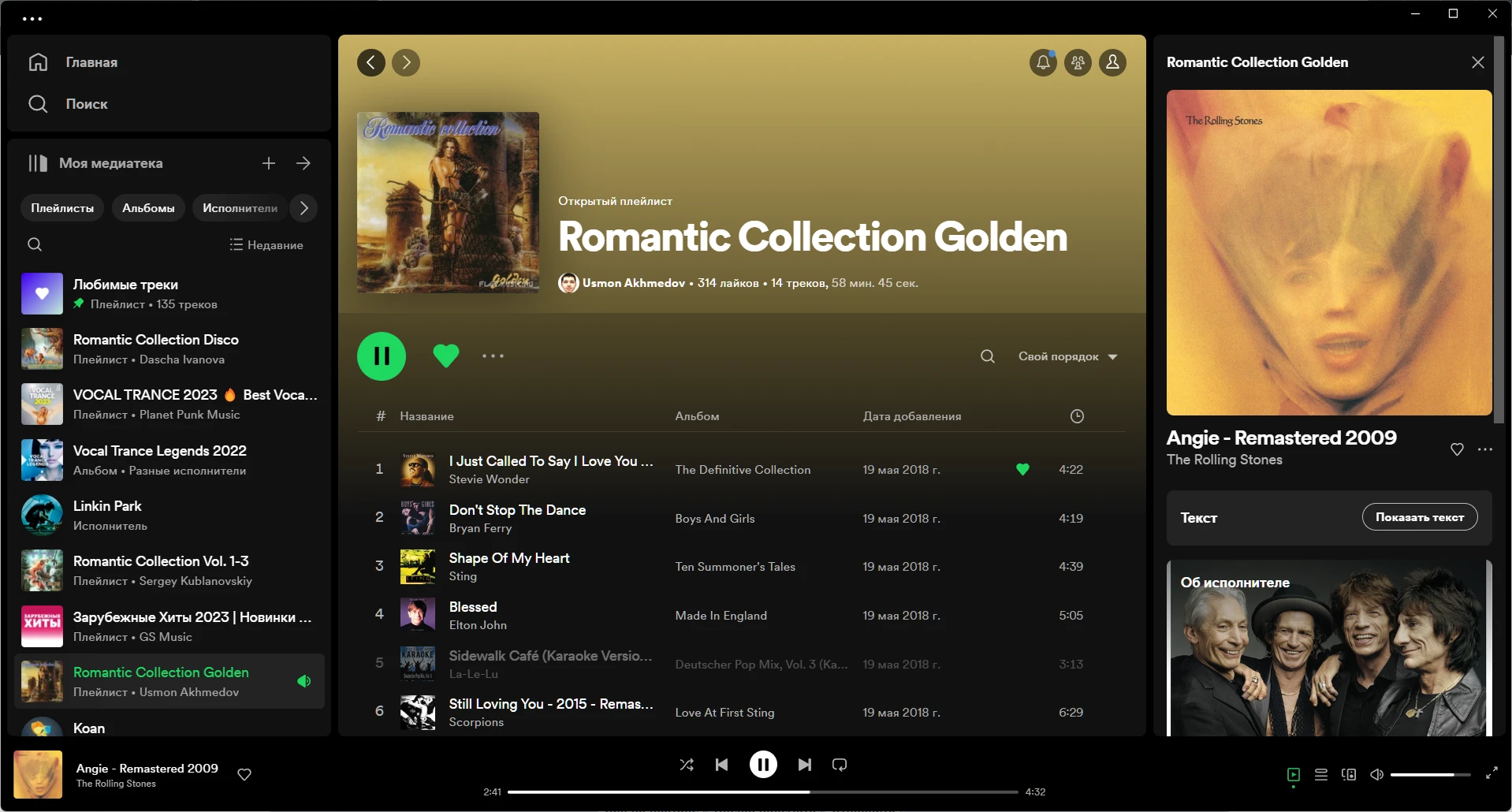Click the search-in-playlist magnifier icon
The width and height of the screenshot is (1512, 812).
point(987,356)
